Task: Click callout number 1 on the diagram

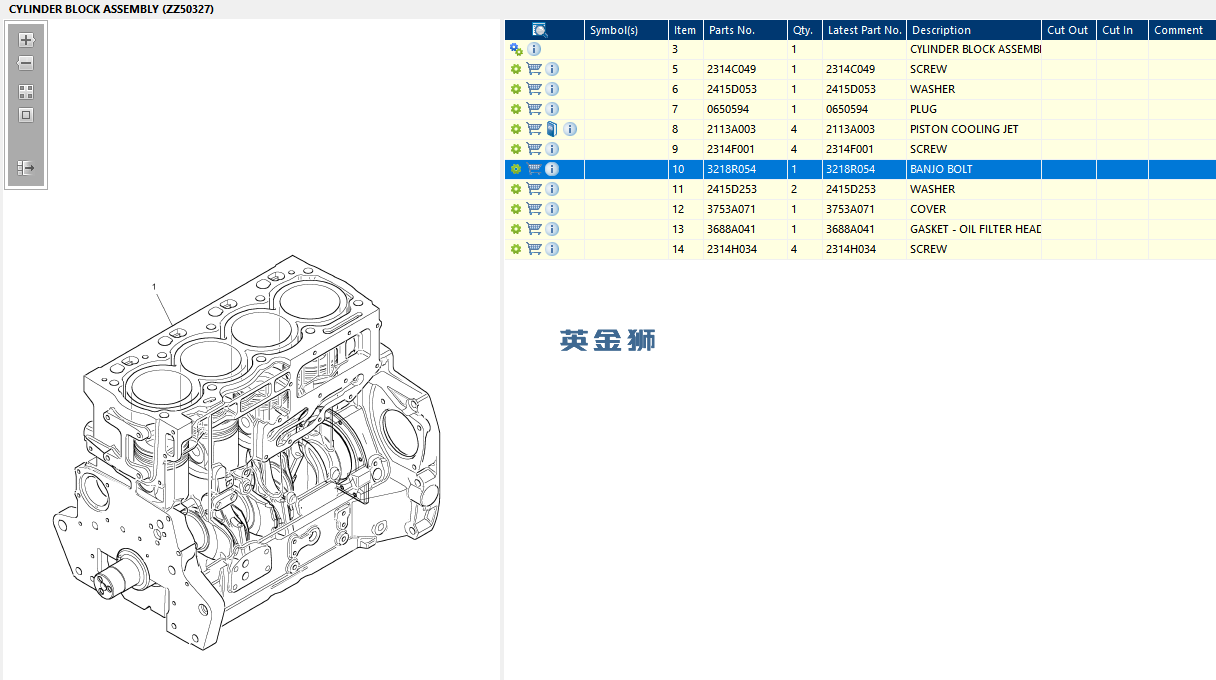Action: pyautogui.click(x=154, y=287)
